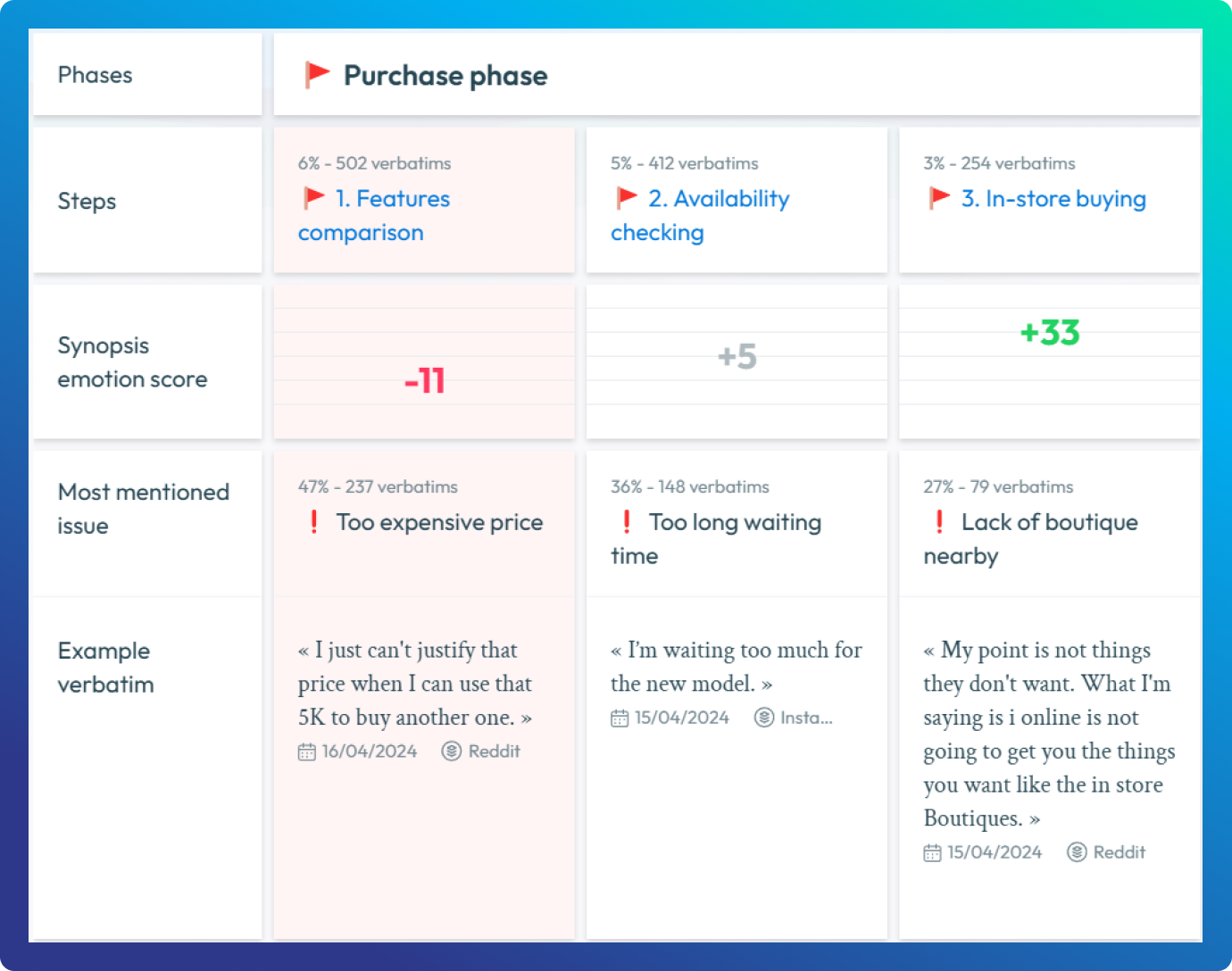Click the 47% - 237 verbatims label
This screenshot has width=1232, height=971.
point(378,486)
